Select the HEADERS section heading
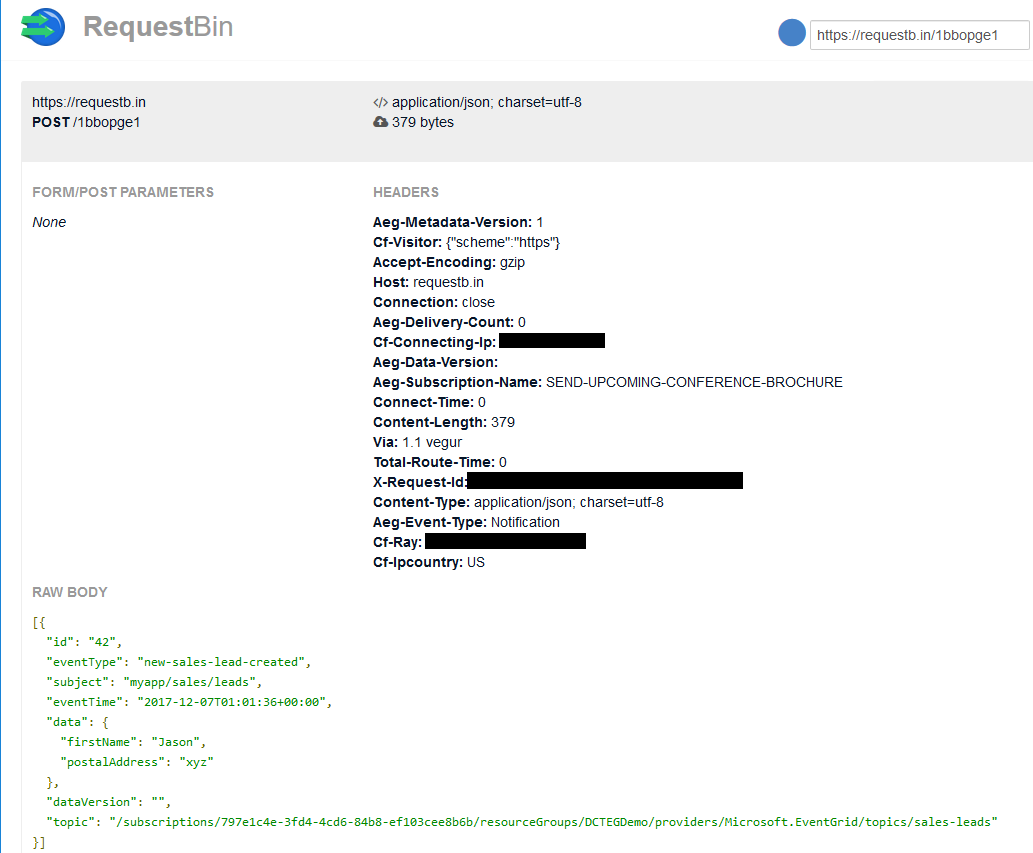 [x=405, y=191]
